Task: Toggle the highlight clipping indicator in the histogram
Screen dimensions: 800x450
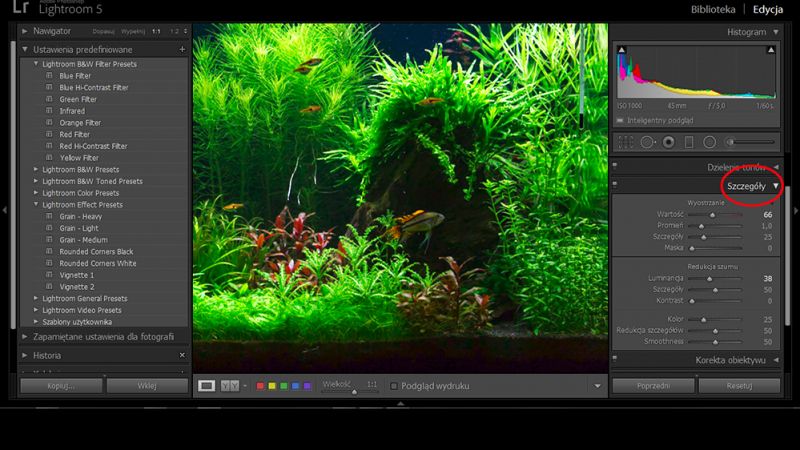Action: click(771, 49)
